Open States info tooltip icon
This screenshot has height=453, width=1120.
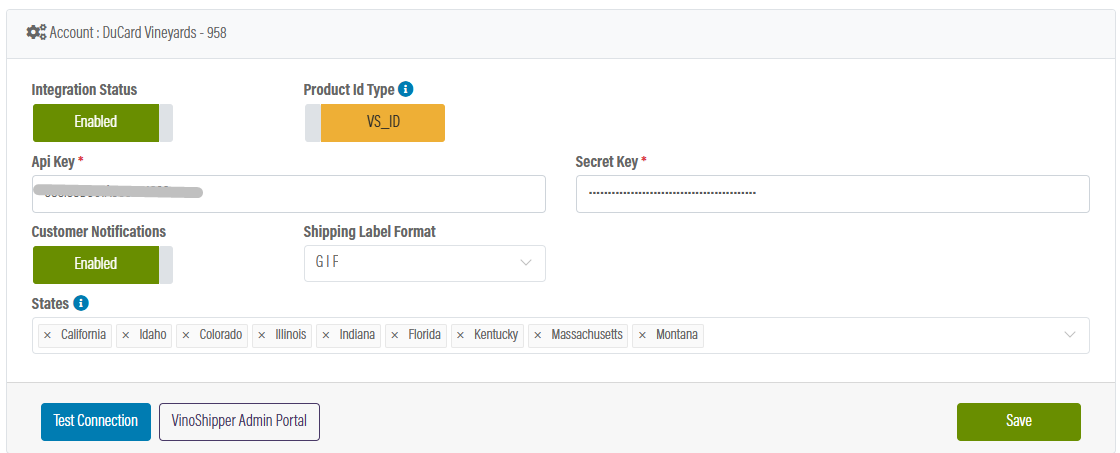point(81,303)
